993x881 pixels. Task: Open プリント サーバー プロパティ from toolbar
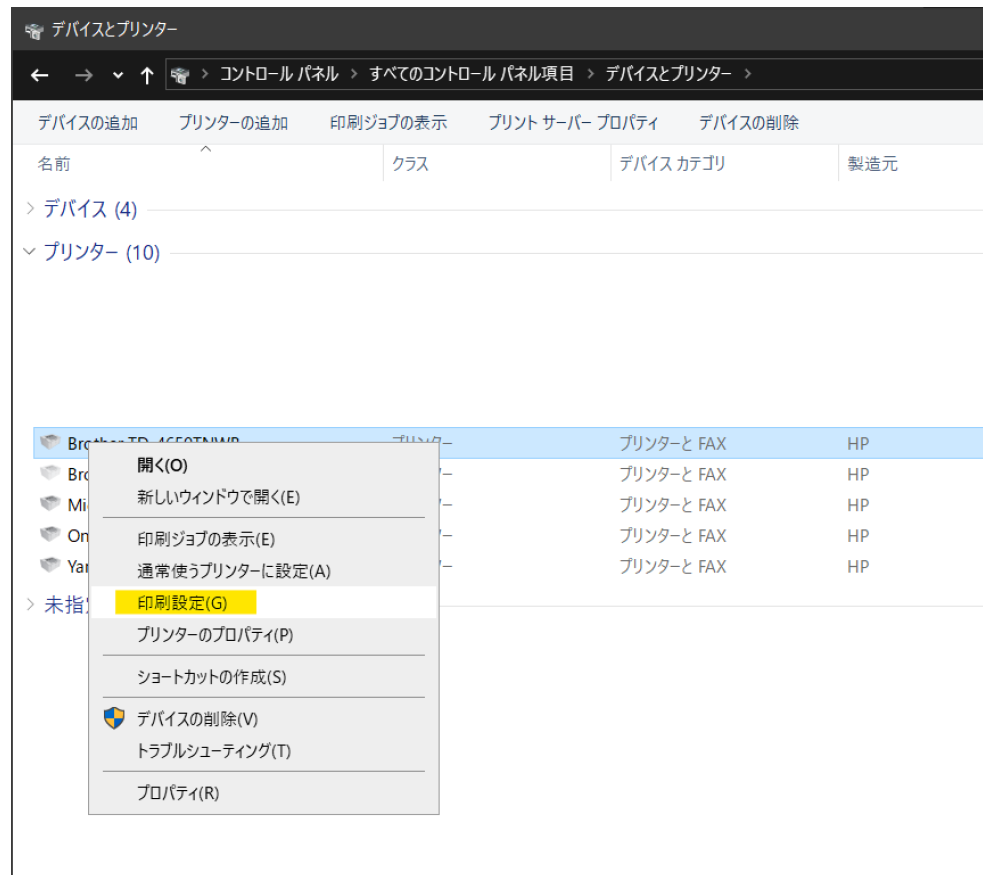[x=573, y=123]
